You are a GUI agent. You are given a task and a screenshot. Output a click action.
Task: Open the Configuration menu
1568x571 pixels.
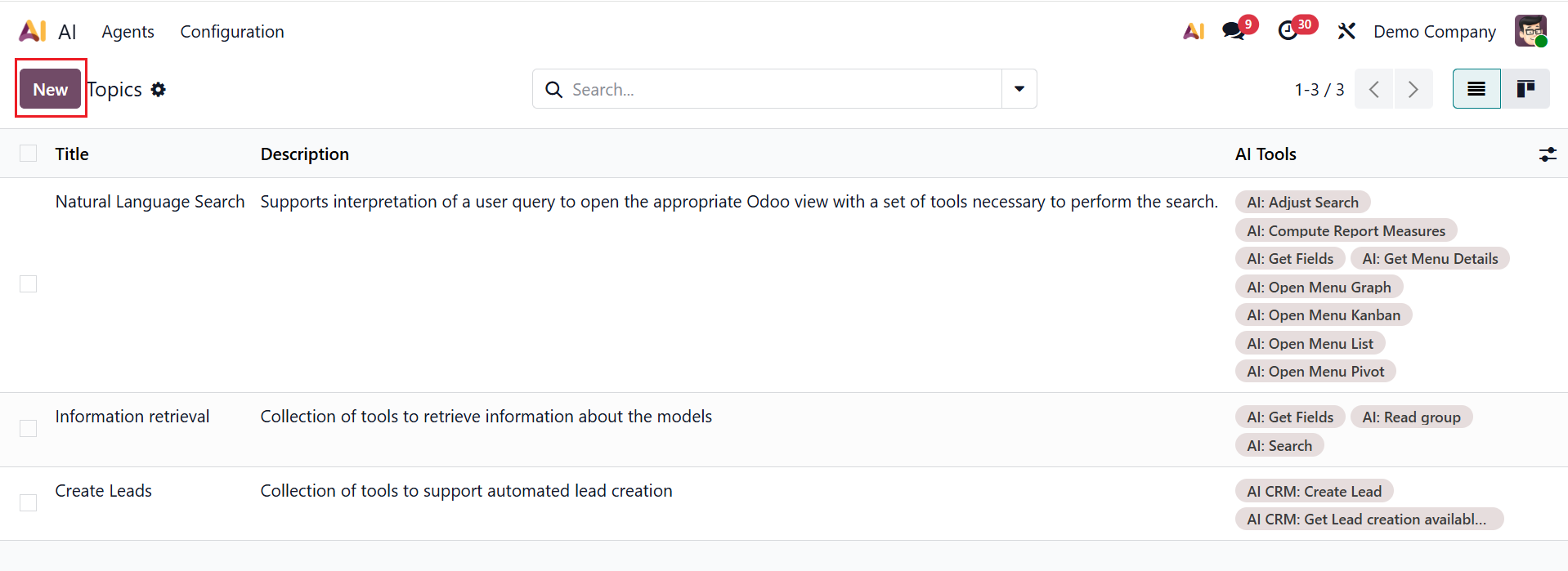[x=232, y=31]
